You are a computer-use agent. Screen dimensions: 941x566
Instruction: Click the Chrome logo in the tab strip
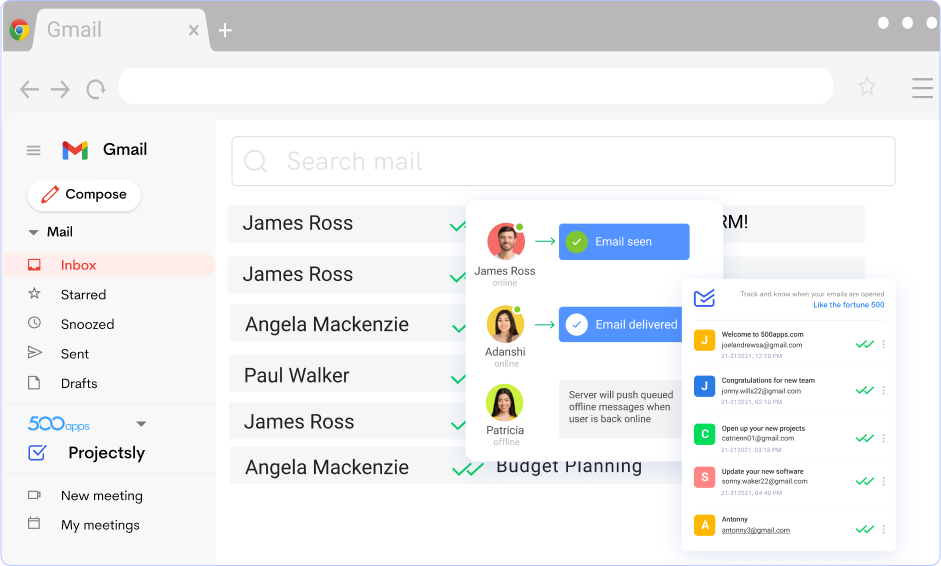coord(19,29)
